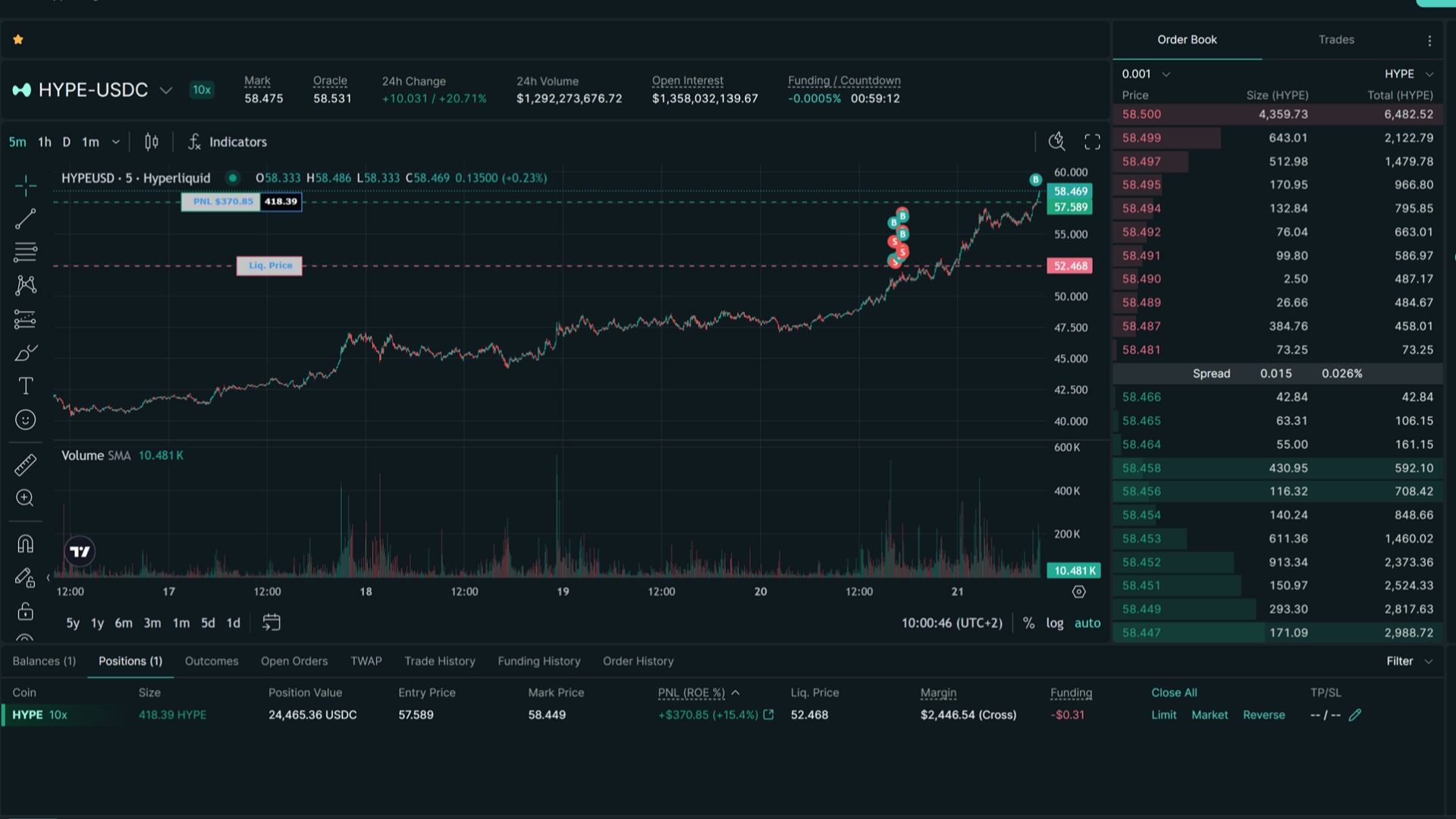This screenshot has height=819, width=1456.
Task: Click Market close for HYPE position
Action: [x=1210, y=715]
